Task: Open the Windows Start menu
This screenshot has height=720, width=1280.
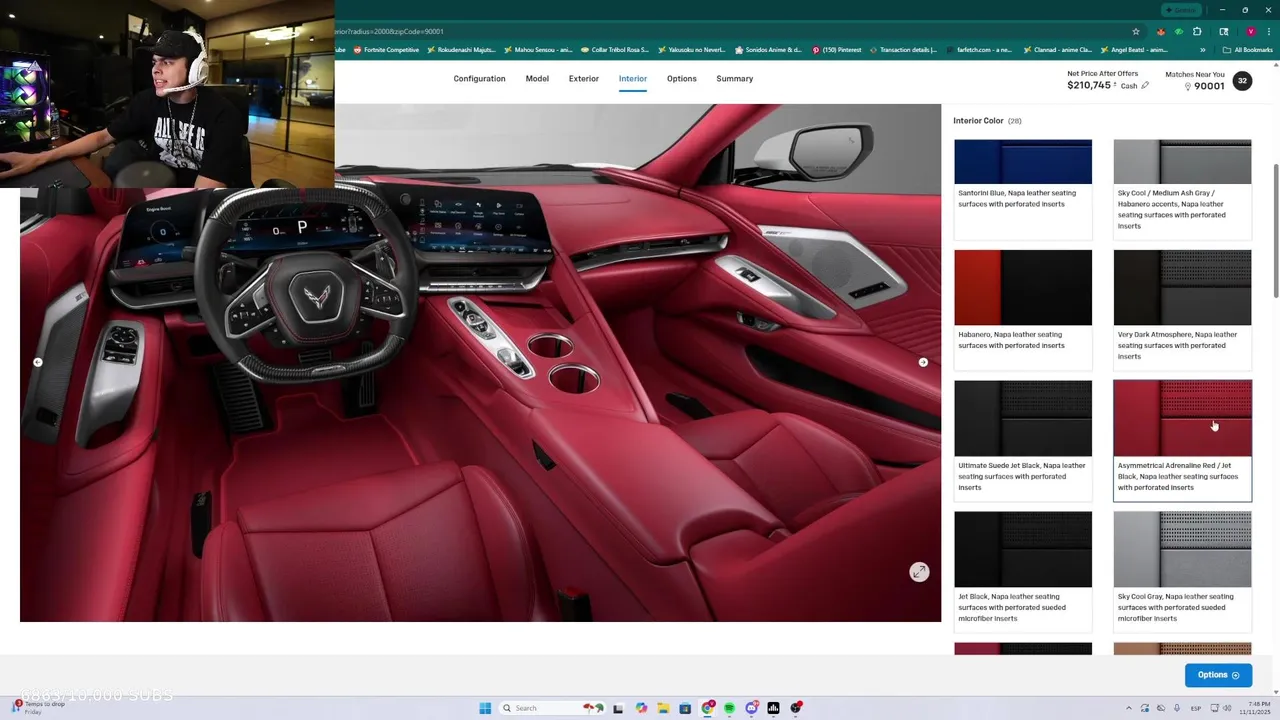Action: [485, 708]
